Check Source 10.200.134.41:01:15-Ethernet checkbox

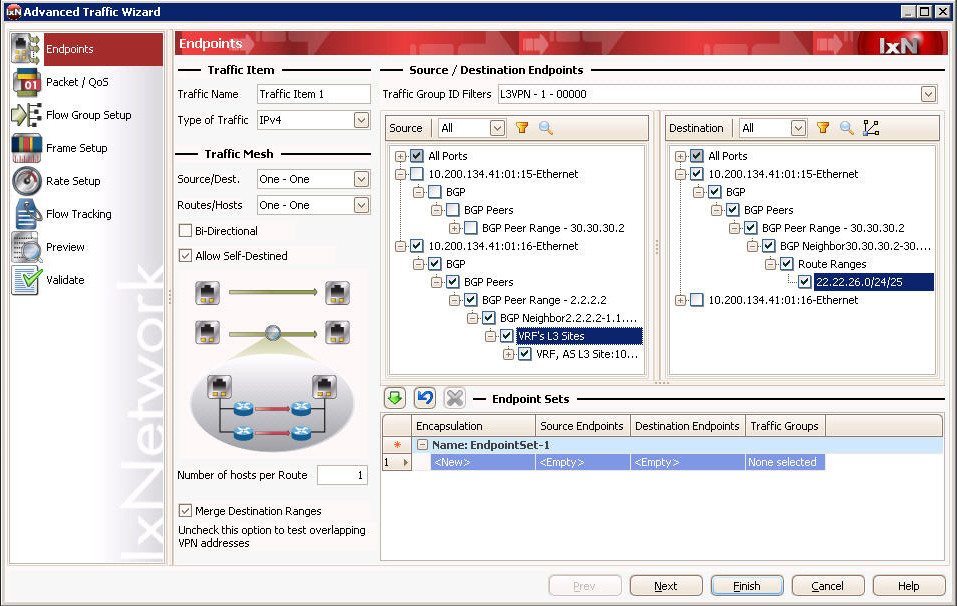tap(417, 174)
